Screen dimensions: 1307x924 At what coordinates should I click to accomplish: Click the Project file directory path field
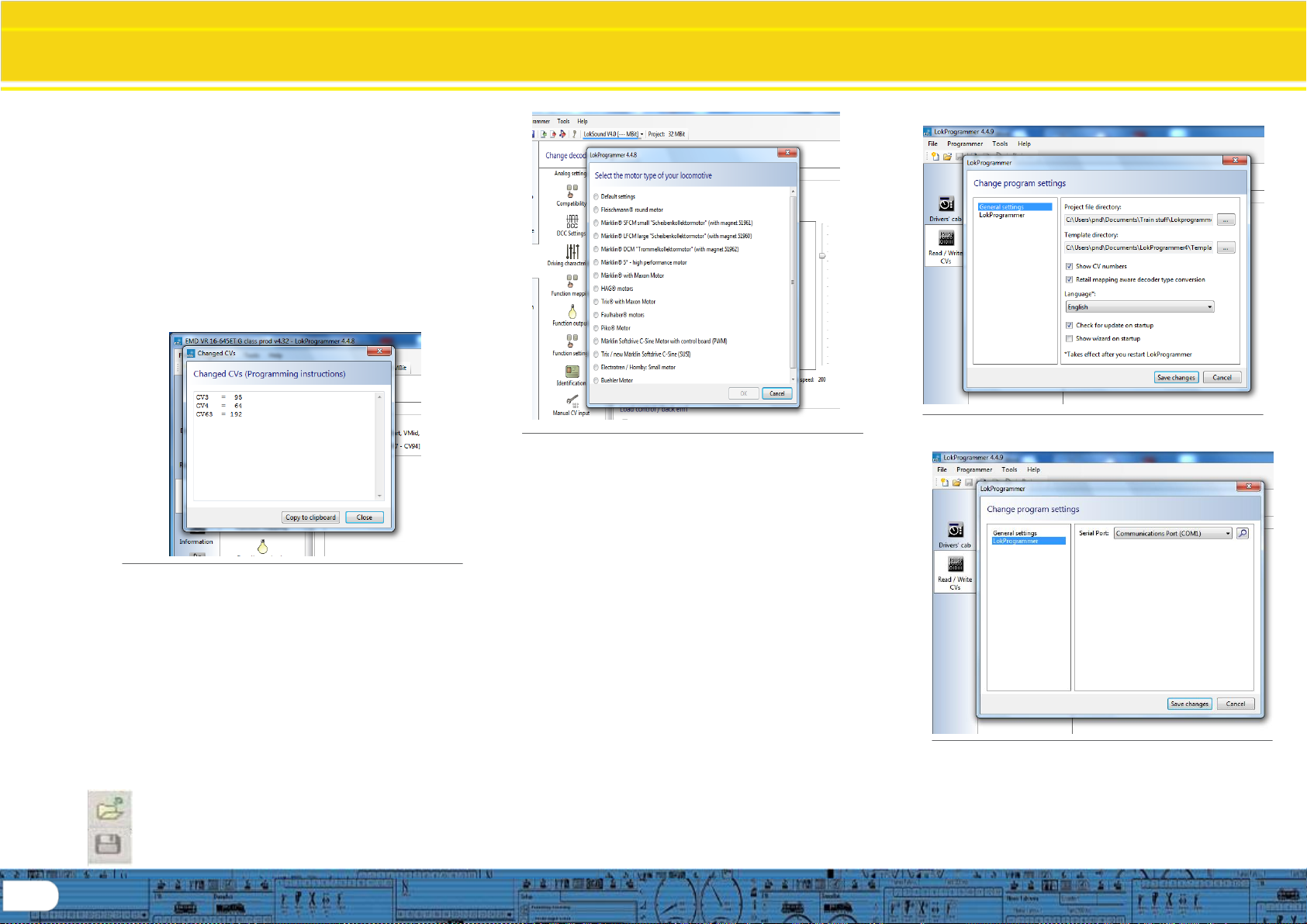pyautogui.click(x=1139, y=220)
